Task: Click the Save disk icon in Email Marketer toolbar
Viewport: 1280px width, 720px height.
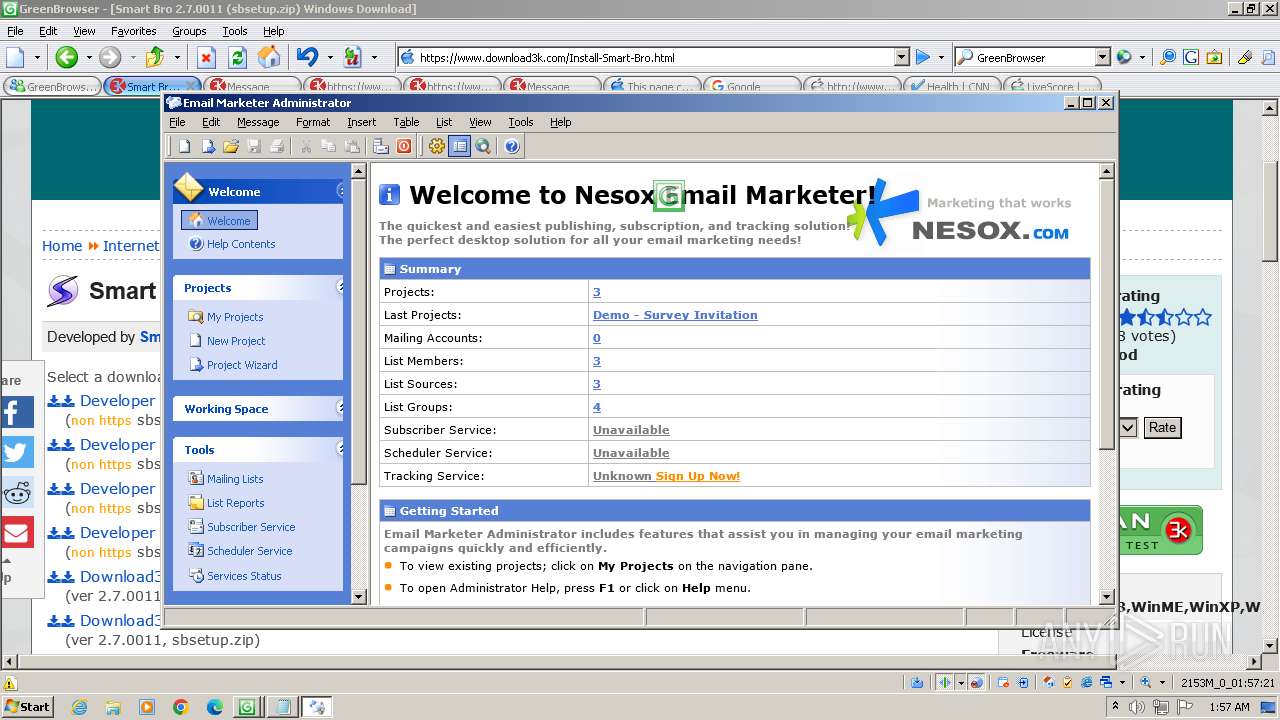Action: (x=254, y=146)
